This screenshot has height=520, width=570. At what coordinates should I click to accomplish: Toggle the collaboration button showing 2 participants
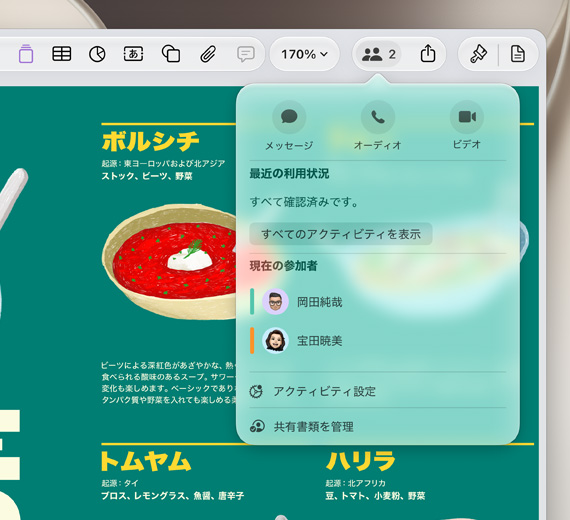(378, 54)
